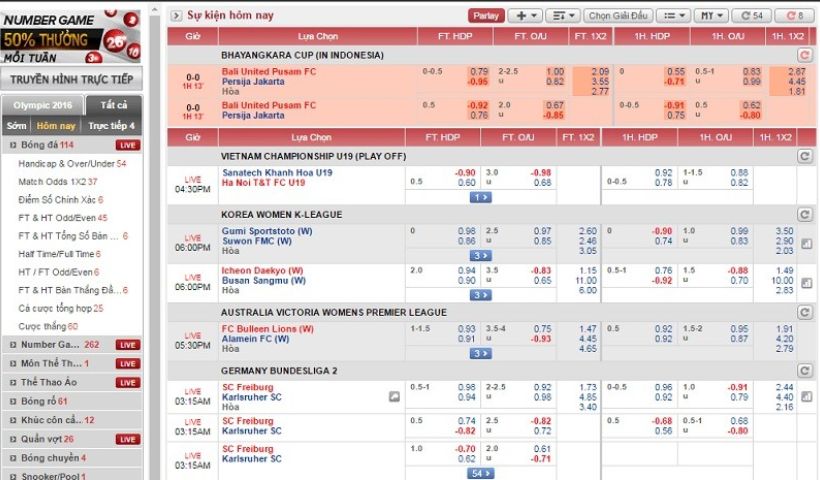Screen dimensions: 820x480
Task: Switch to the Trực tiếp tab
Action: 111,126
